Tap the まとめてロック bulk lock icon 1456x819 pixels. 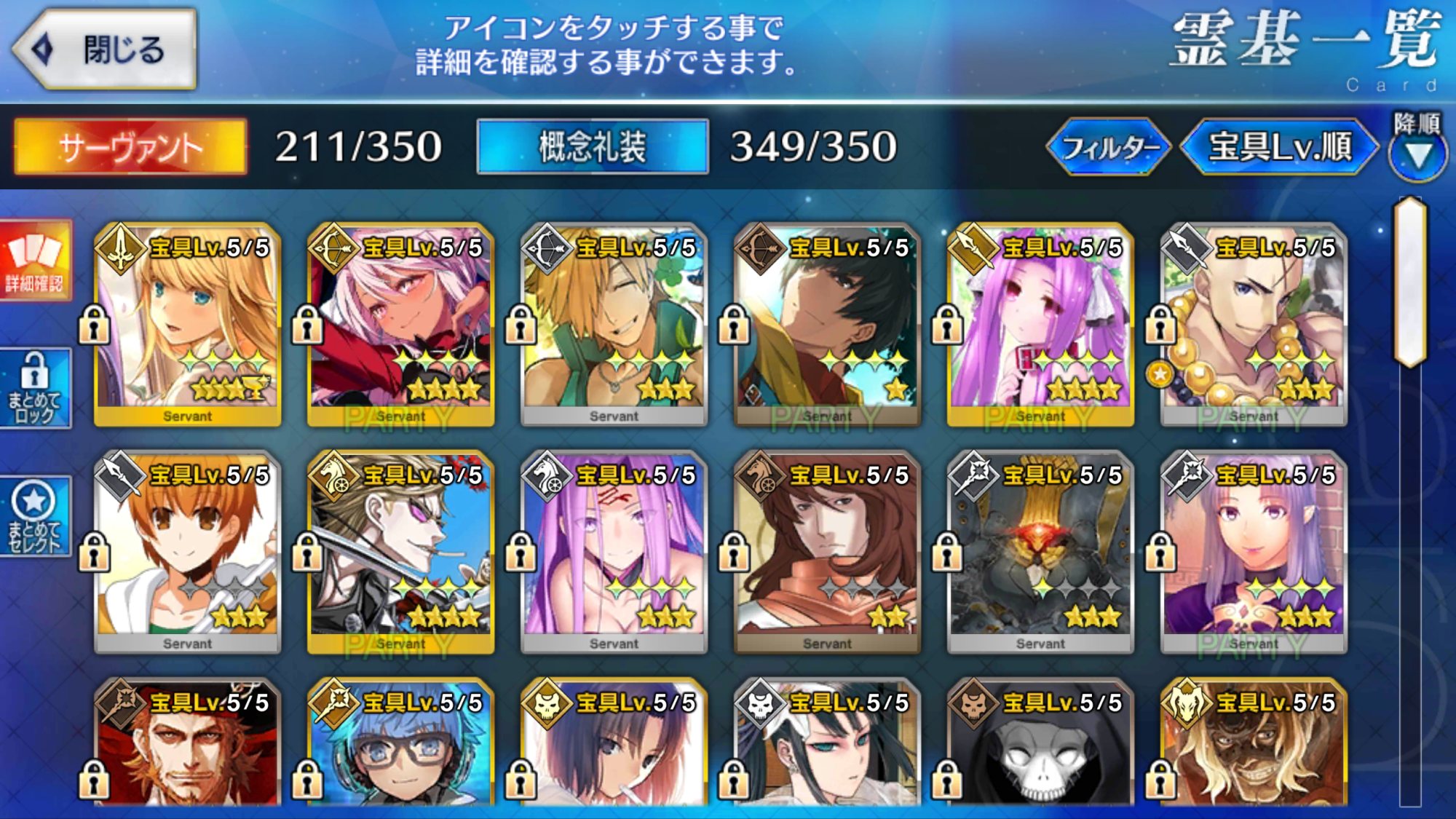pyautogui.click(x=35, y=389)
